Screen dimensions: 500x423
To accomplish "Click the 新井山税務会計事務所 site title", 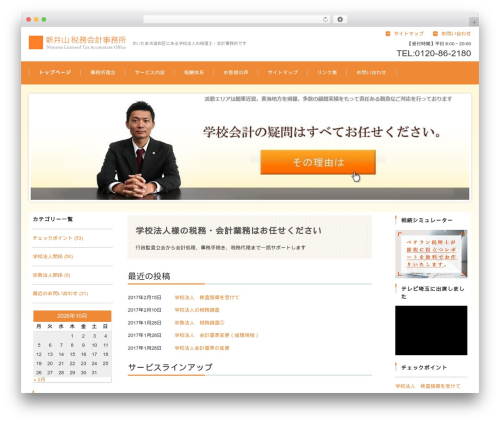I will (x=86, y=40).
